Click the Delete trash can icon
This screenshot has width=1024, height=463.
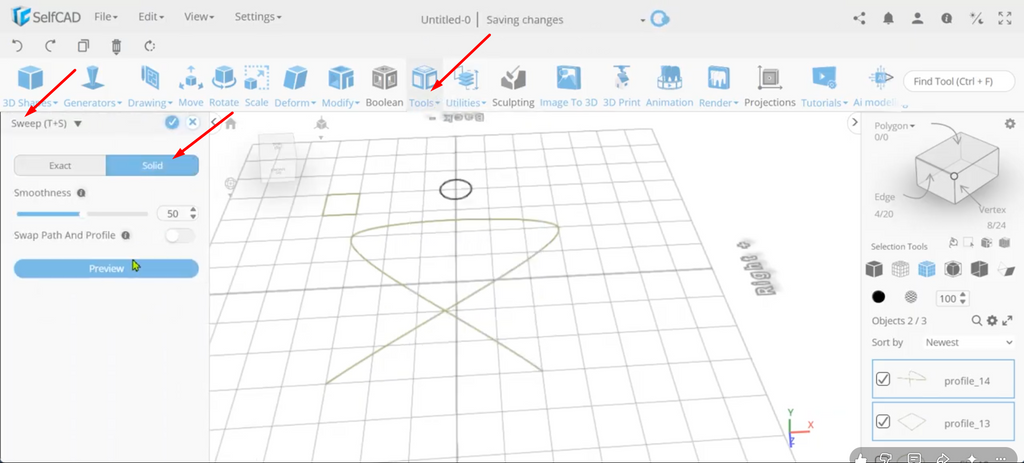point(116,46)
